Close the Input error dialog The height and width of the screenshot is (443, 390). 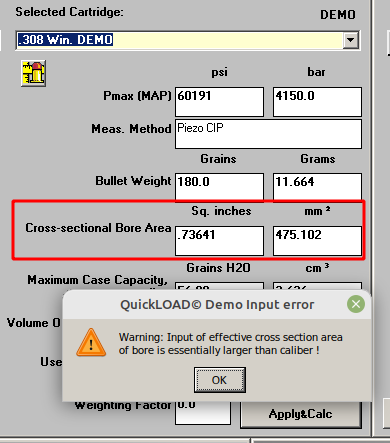tap(356, 304)
